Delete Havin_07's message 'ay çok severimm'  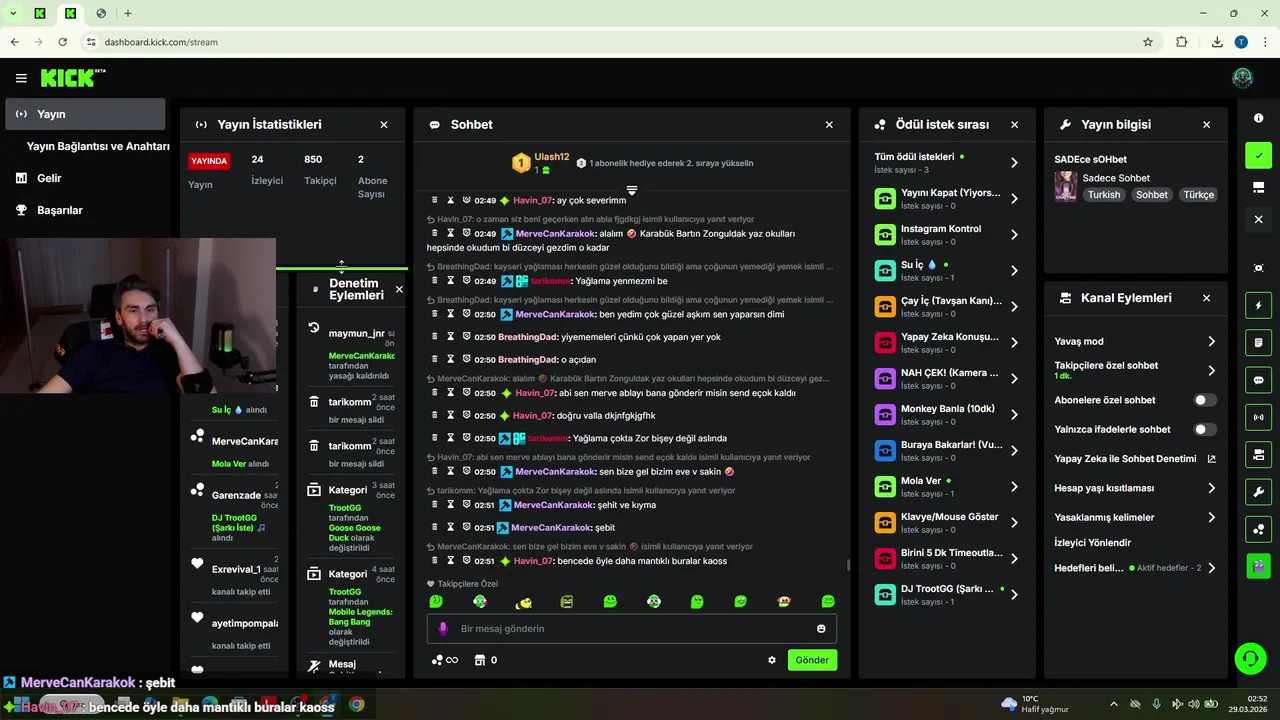pyautogui.click(x=435, y=200)
